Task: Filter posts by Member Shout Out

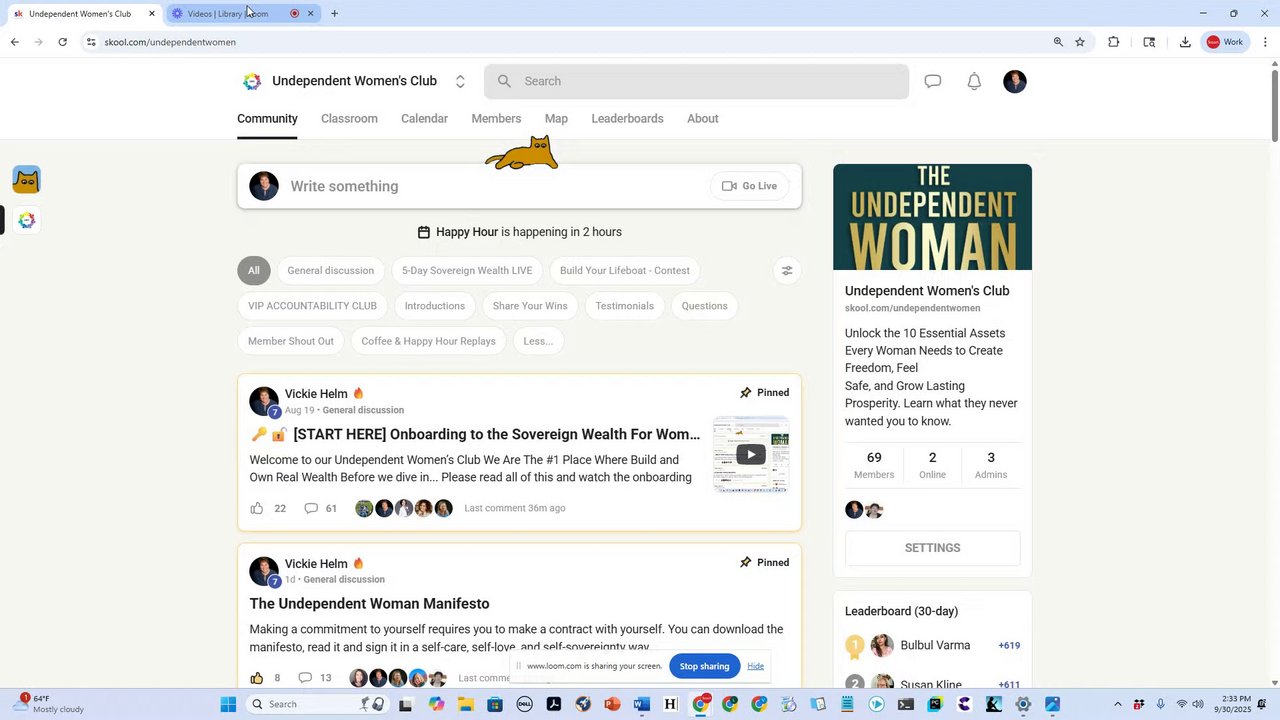Action: pos(291,341)
